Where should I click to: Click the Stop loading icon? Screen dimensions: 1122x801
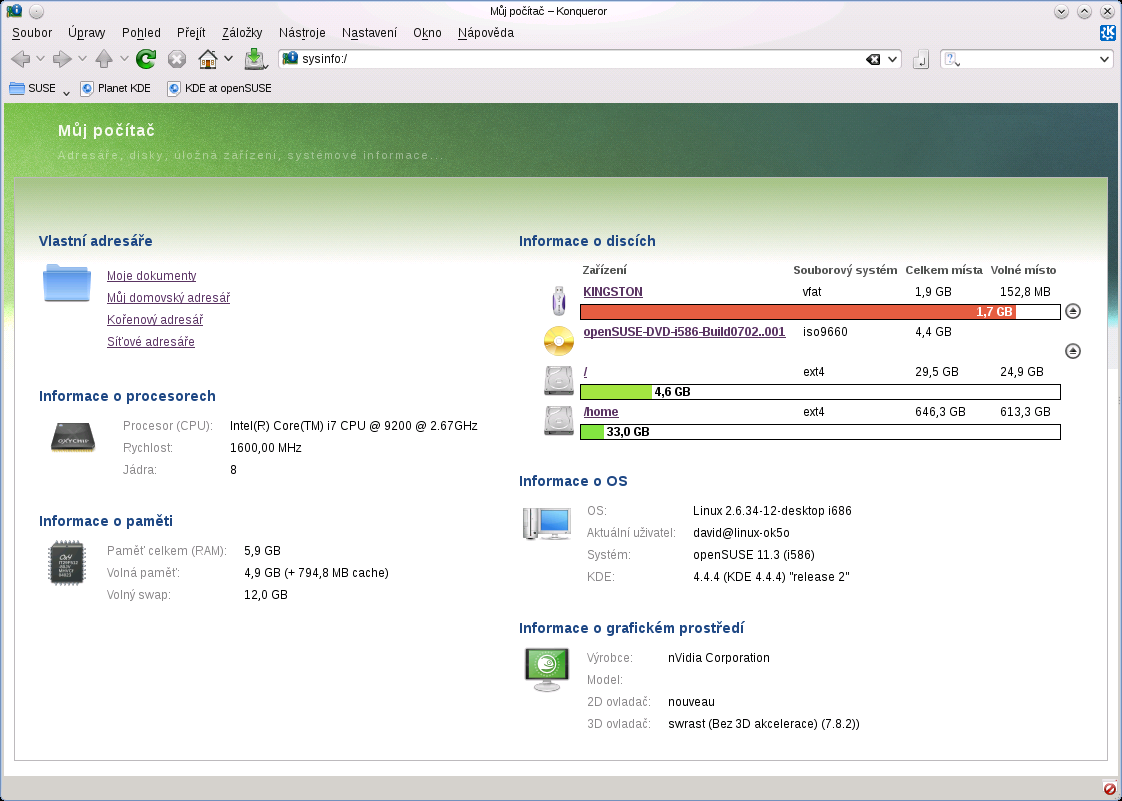click(177, 59)
